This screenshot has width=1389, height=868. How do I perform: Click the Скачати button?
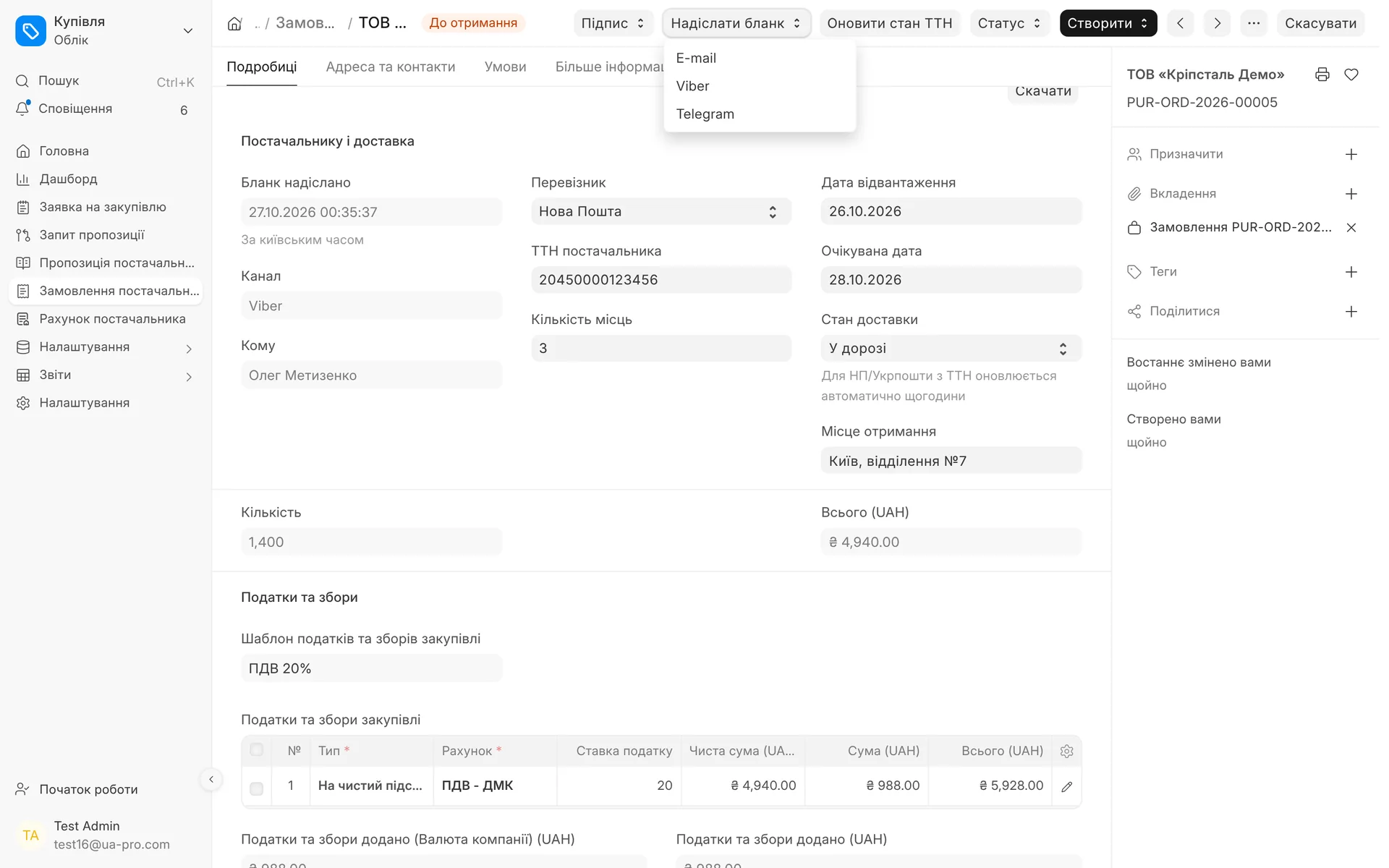tap(1042, 93)
